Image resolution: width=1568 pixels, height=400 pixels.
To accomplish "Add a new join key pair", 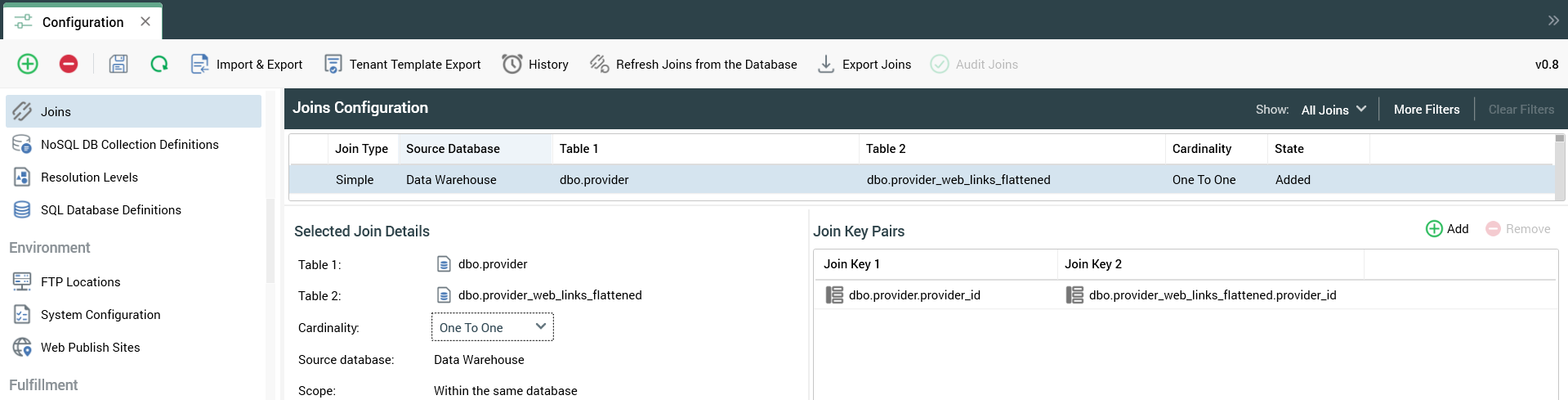I will 1447,229.
